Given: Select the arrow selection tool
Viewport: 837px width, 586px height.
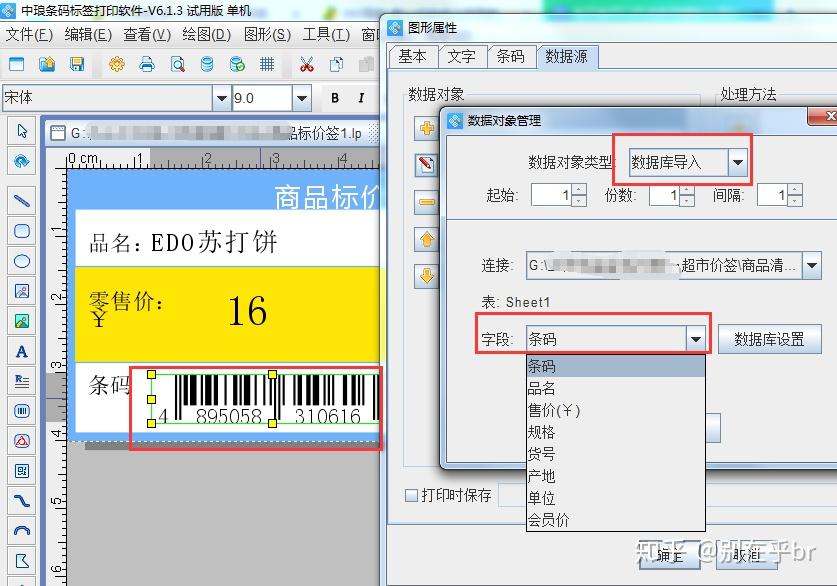Looking at the screenshot, I should click(x=21, y=131).
